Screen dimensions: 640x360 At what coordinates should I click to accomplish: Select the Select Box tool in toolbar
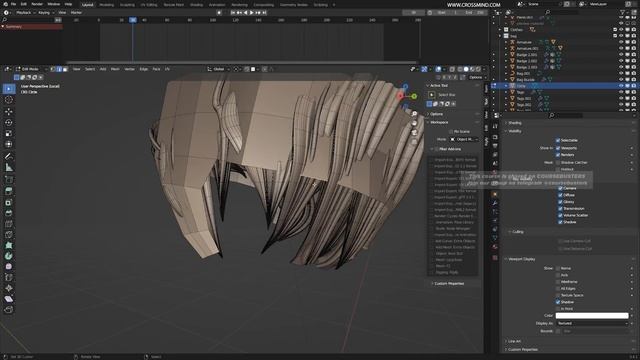pos(9,89)
